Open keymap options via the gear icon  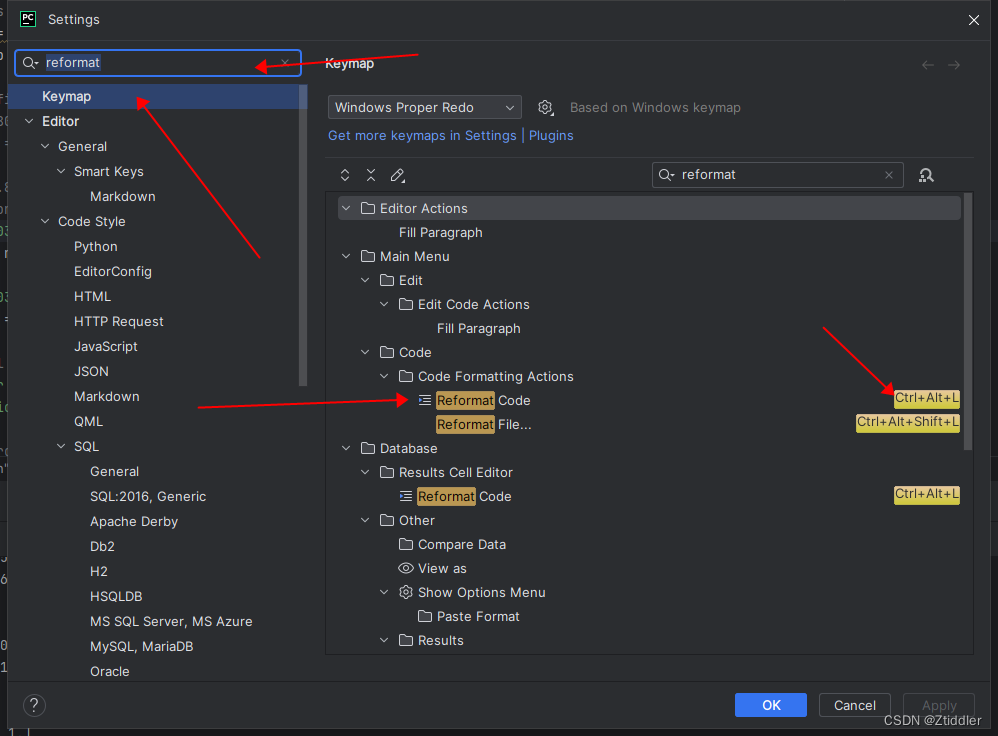[x=545, y=107]
